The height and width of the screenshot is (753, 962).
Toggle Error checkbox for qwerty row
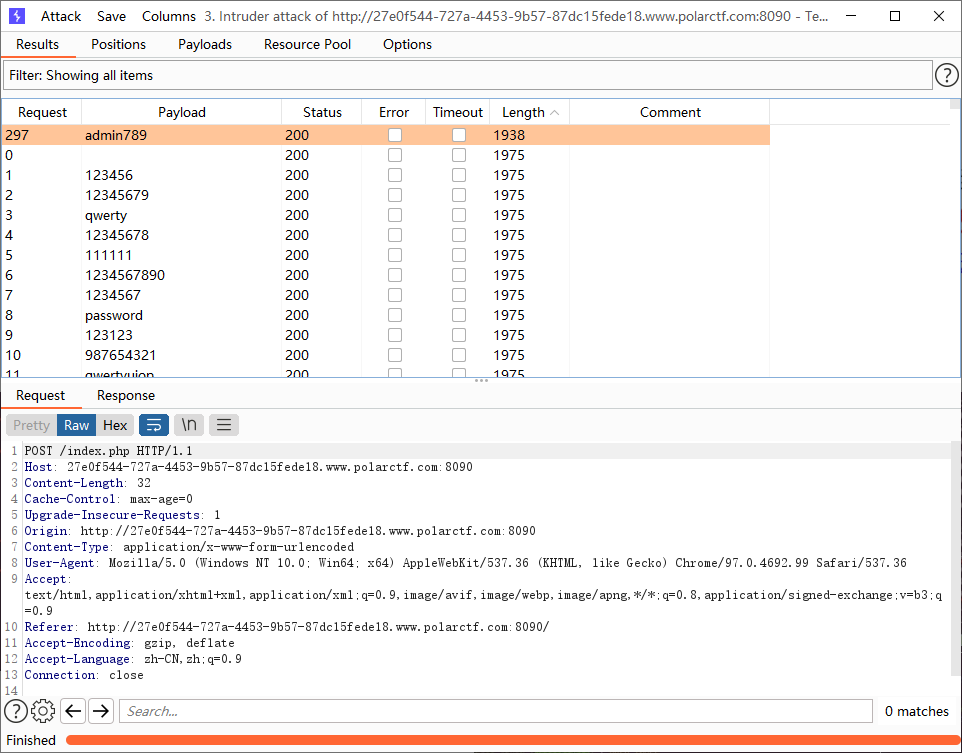395,215
